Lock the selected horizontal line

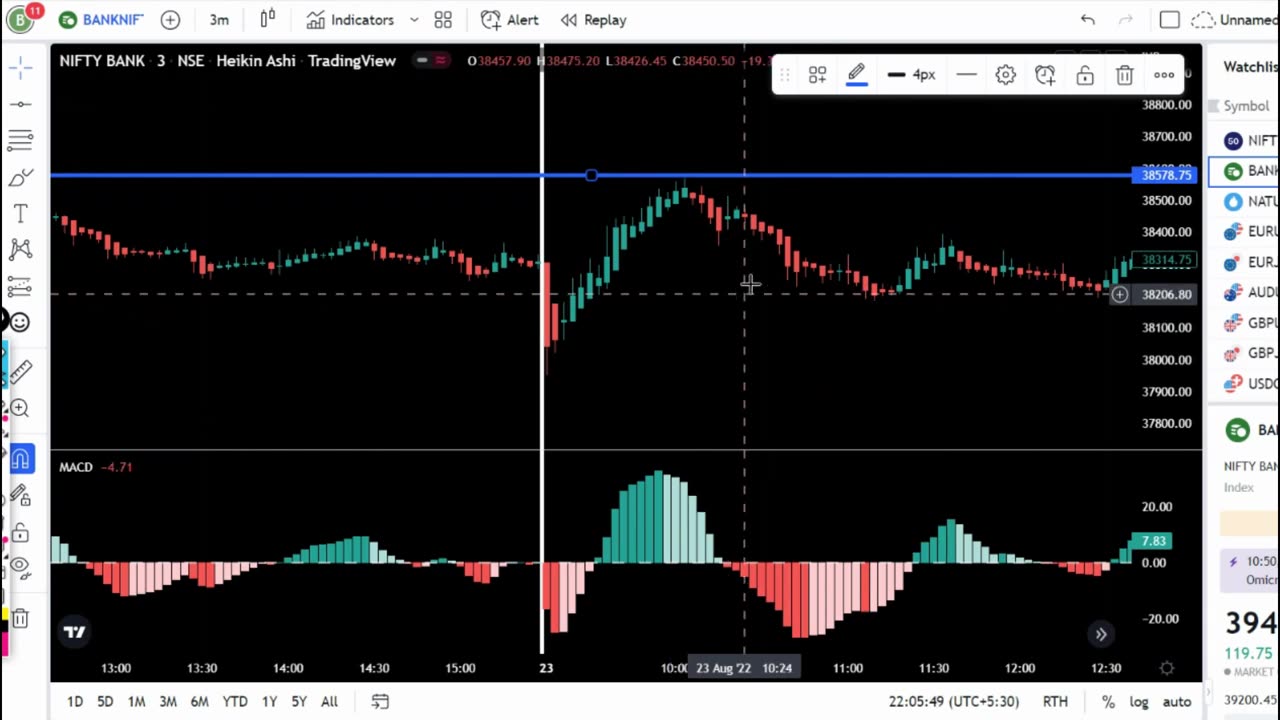click(x=1085, y=75)
